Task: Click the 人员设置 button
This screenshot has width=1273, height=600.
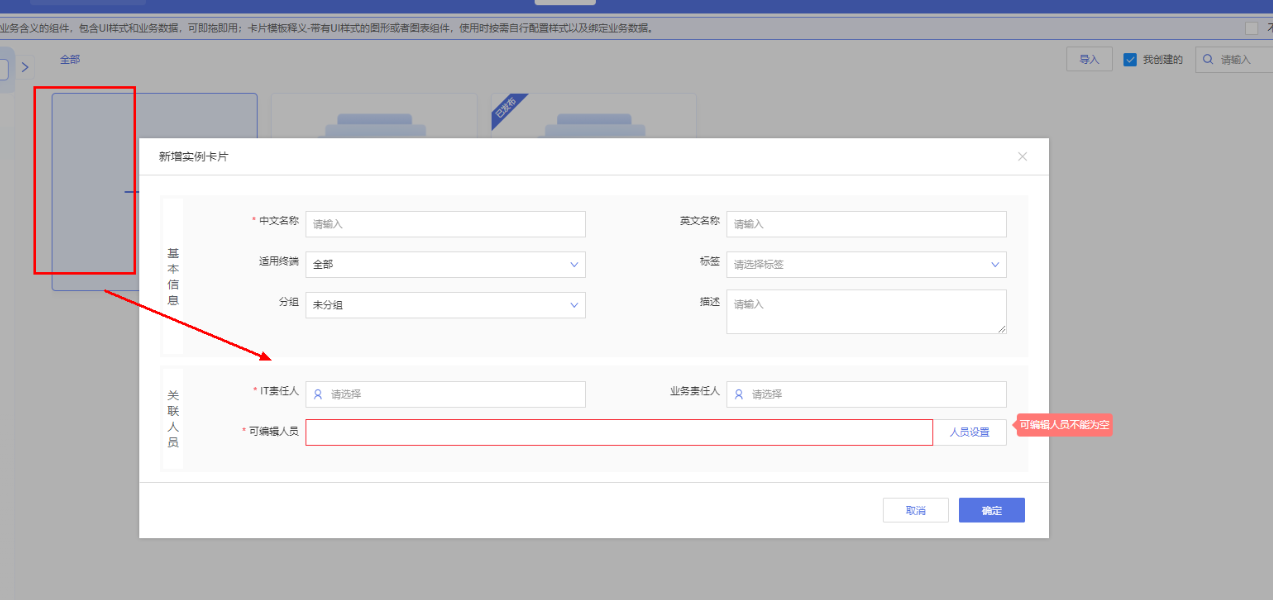Action: click(x=969, y=432)
